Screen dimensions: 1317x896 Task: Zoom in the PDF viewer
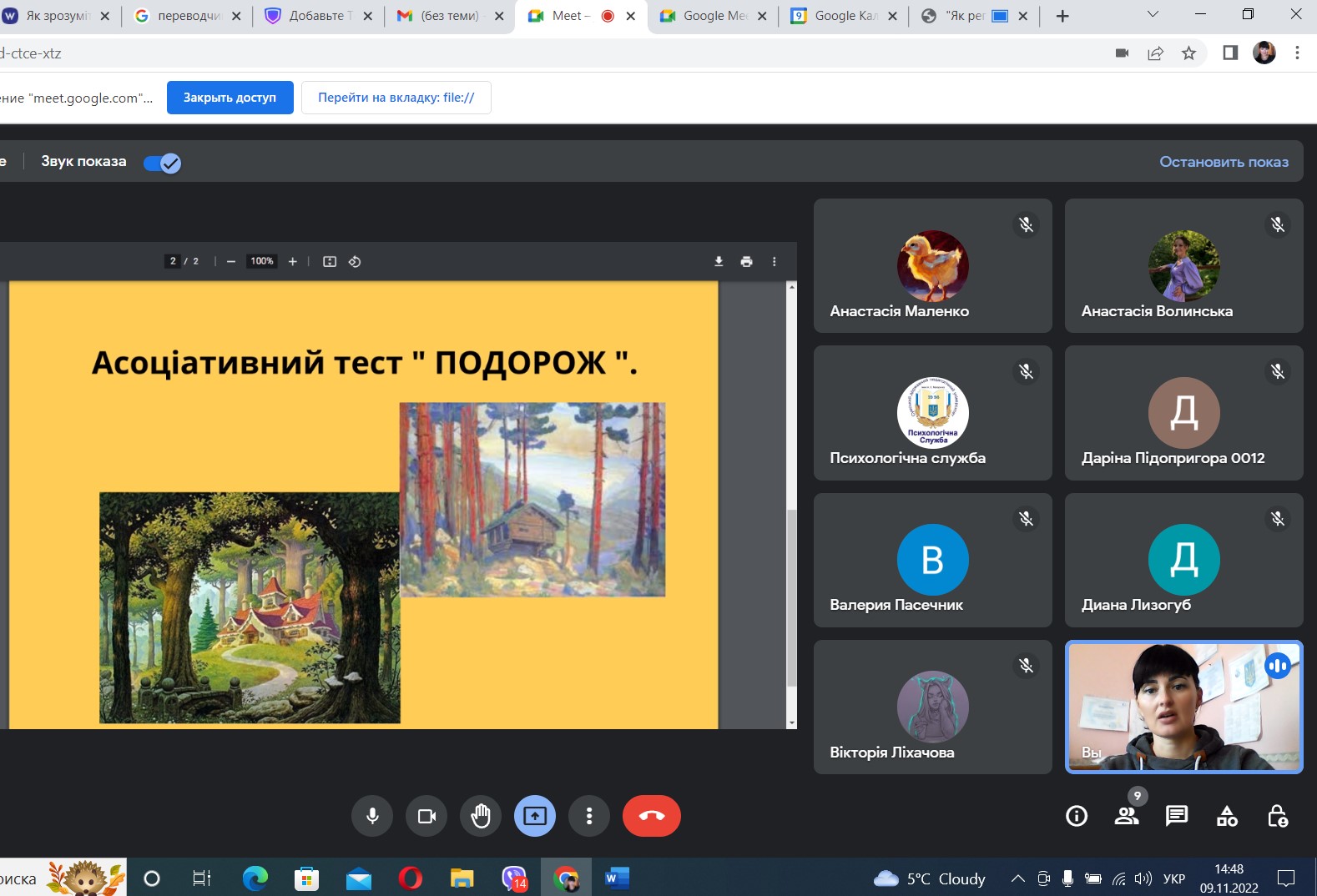pos(292,262)
